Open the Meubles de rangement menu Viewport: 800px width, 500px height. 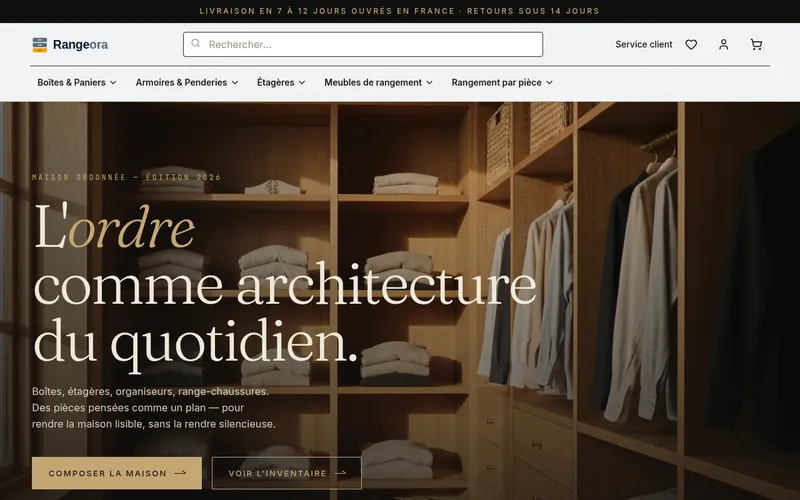coord(379,83)
